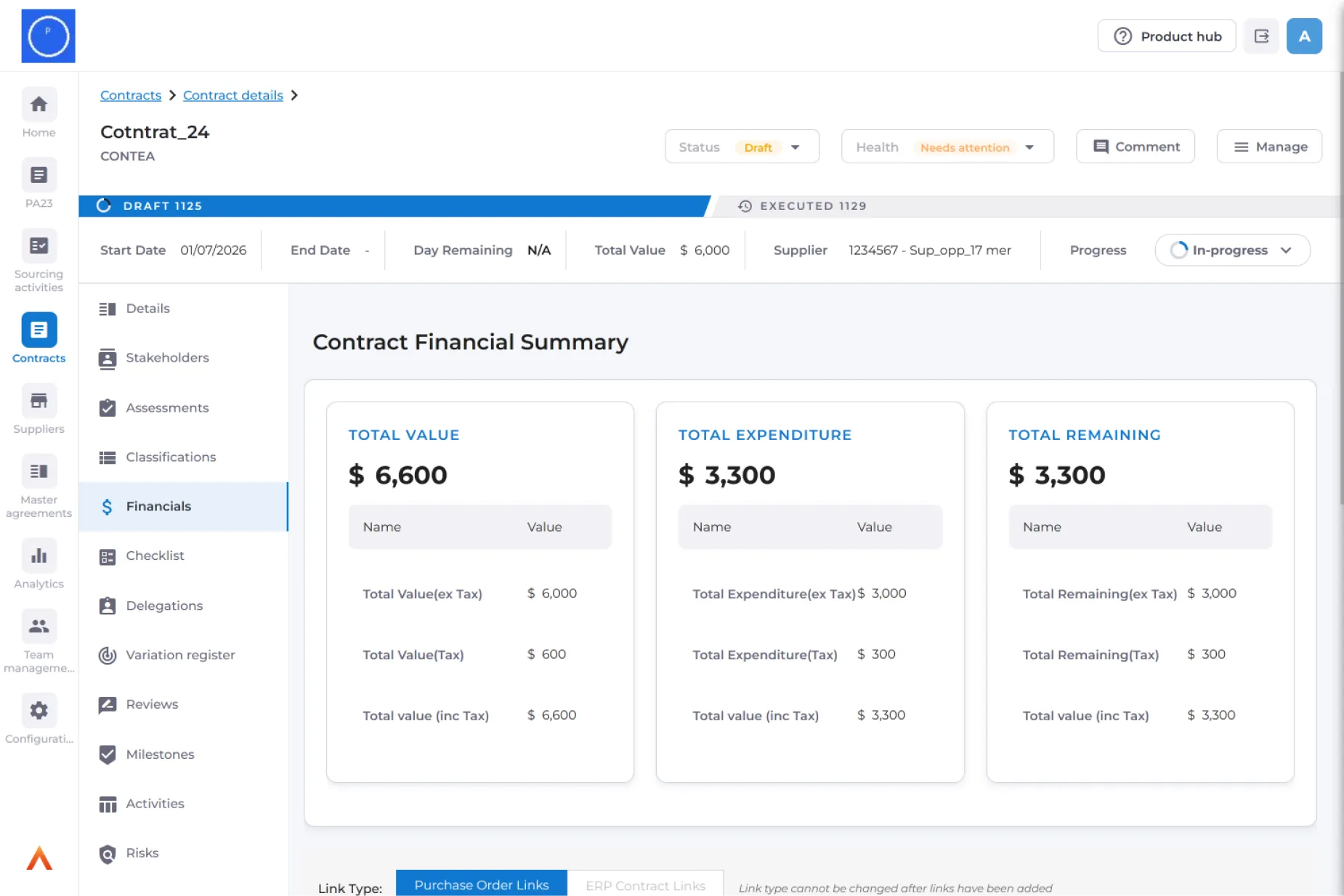
Task: Open the Details section
Action: tap(183, 309)
